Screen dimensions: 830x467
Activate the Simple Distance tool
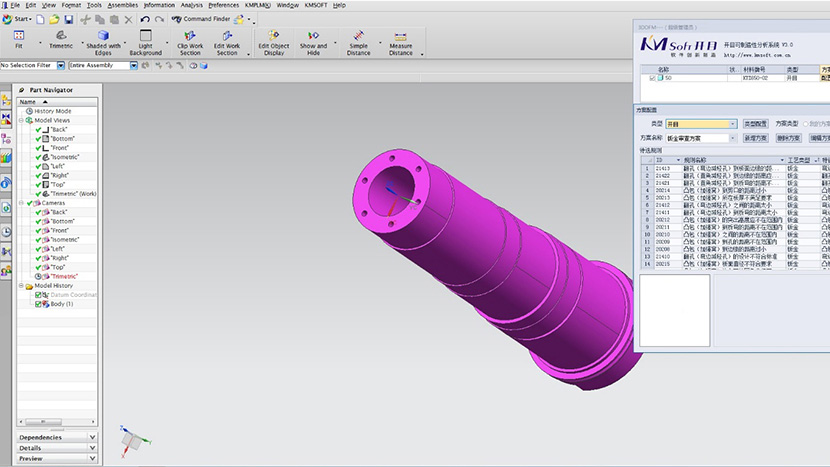358,38
